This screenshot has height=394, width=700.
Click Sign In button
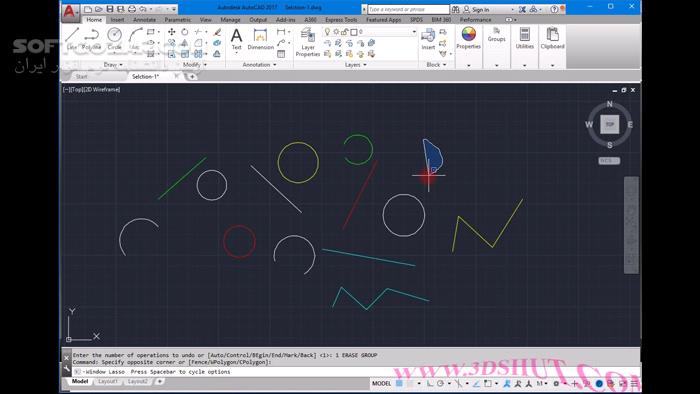[476, 9]
